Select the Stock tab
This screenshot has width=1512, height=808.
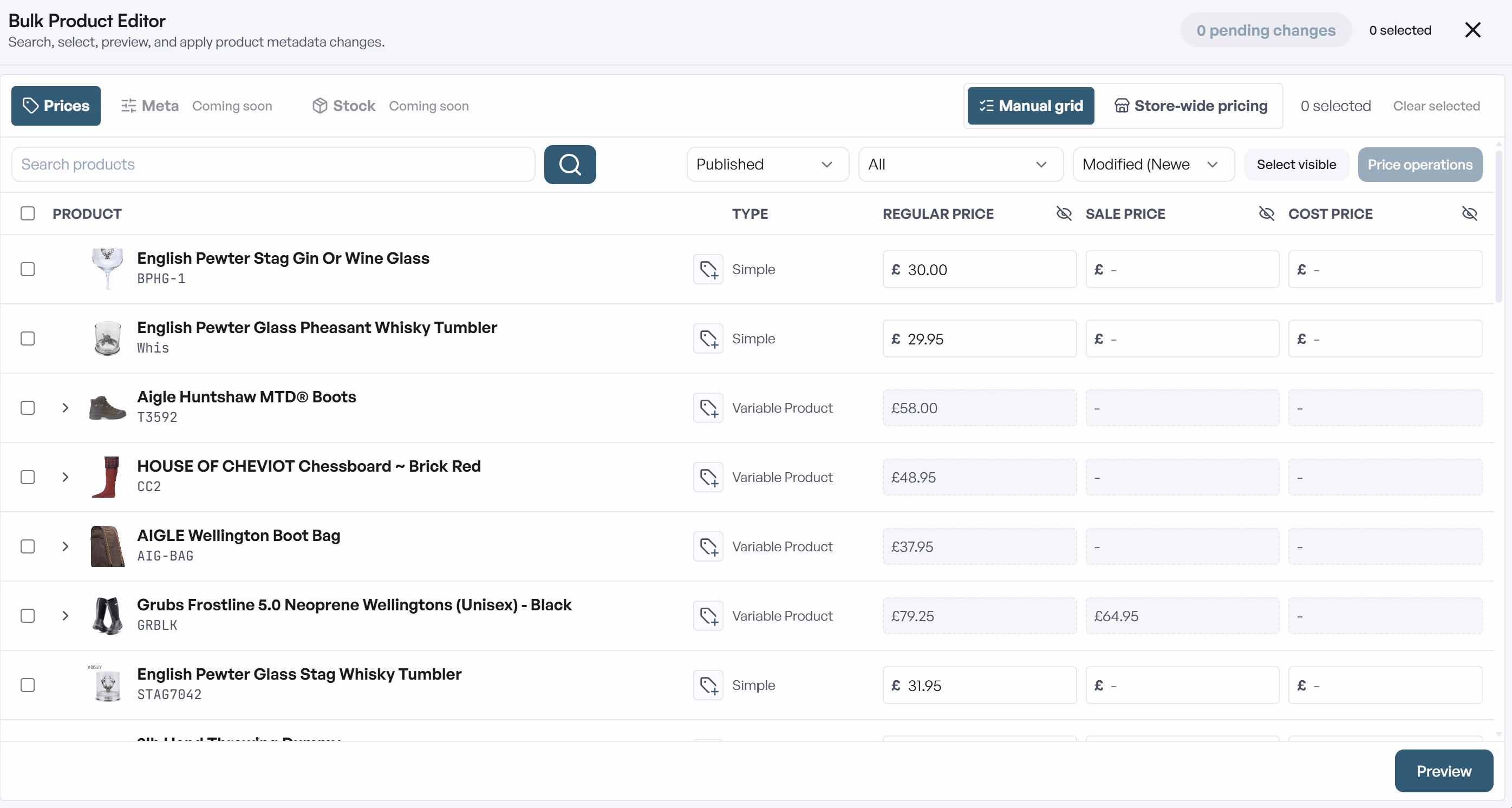tap(344, 106)
